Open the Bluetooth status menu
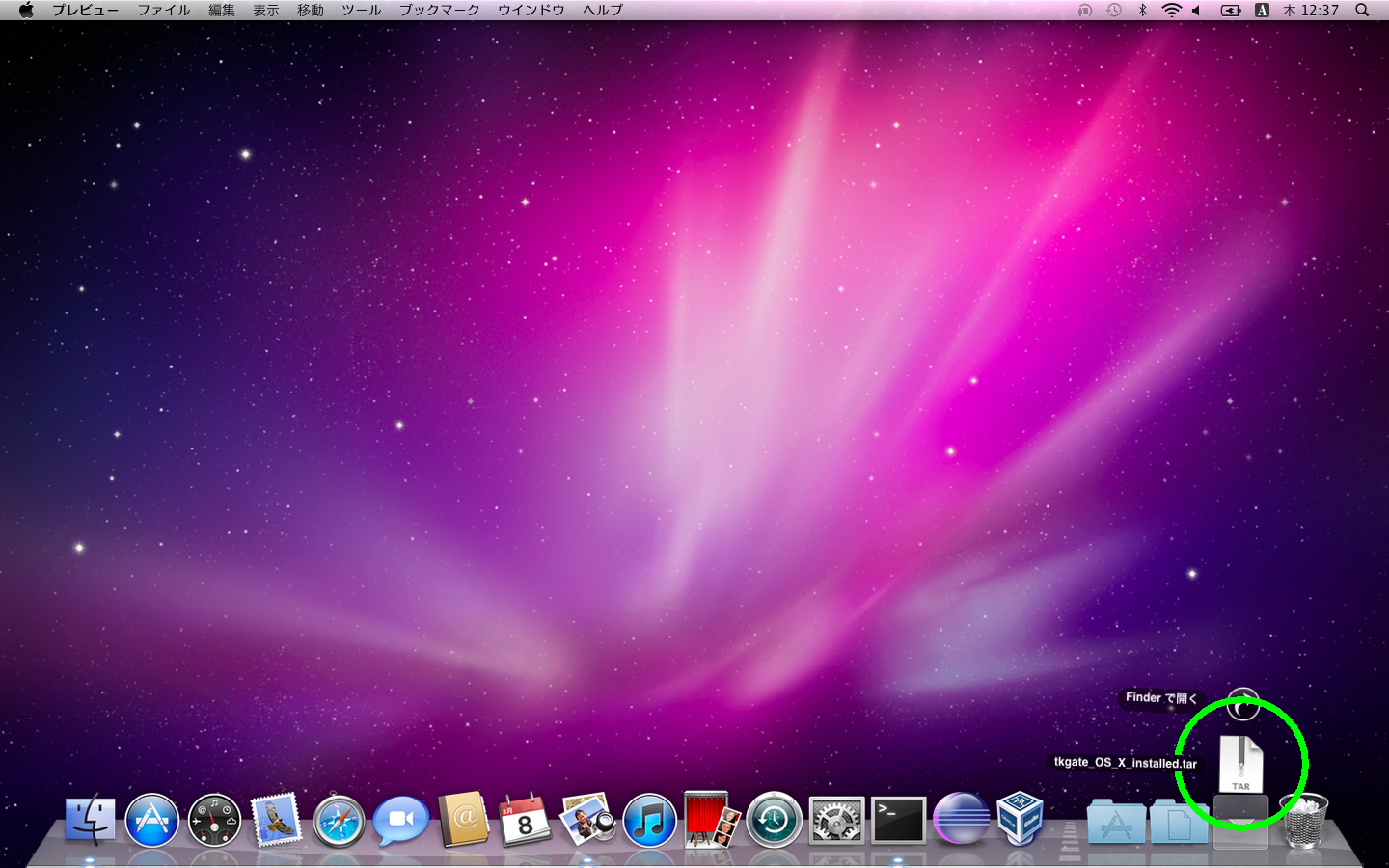 (x=1143, y=10)
